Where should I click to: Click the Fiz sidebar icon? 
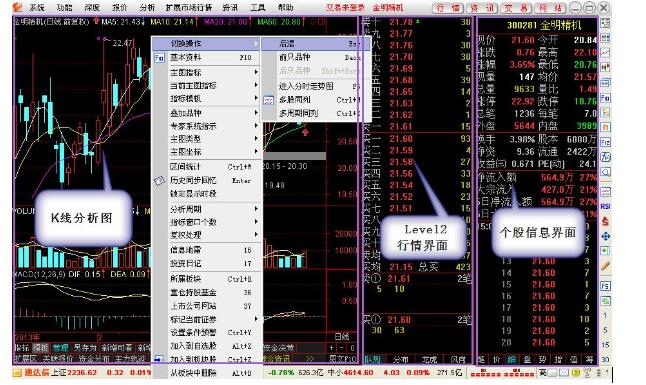coord(605,142)
